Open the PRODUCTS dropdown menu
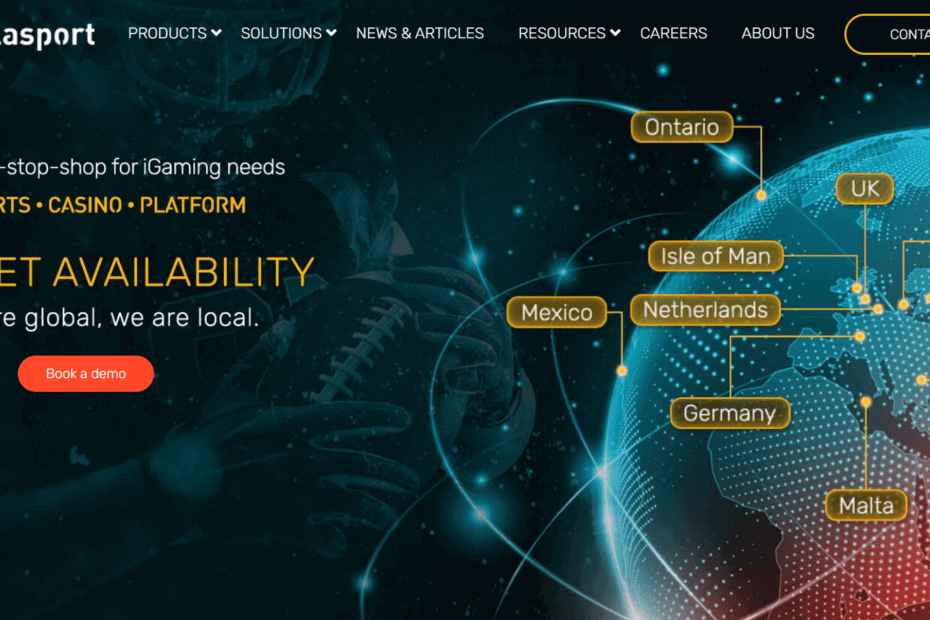 [174, 33]
